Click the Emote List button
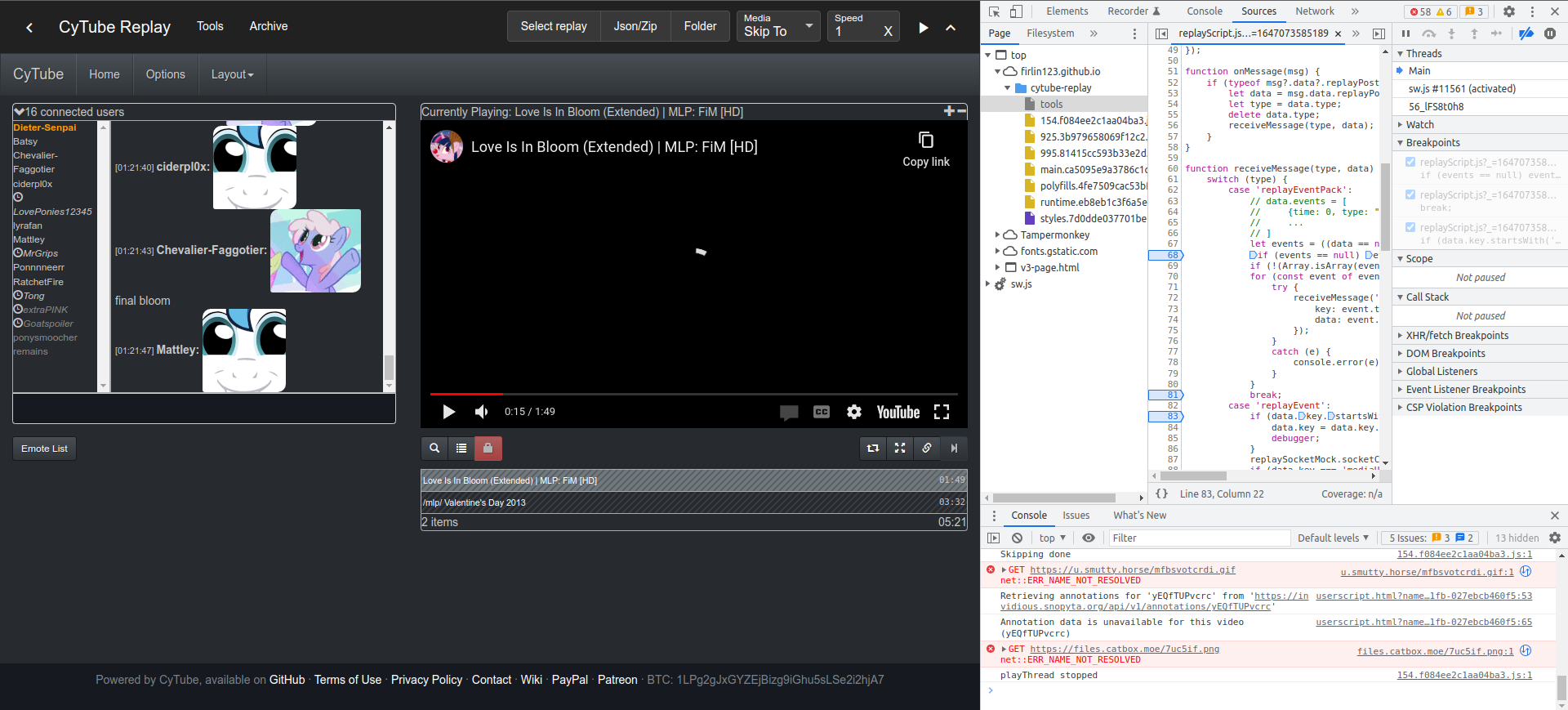The width and height of the screenshot is (1568, 710). (44, 449)
